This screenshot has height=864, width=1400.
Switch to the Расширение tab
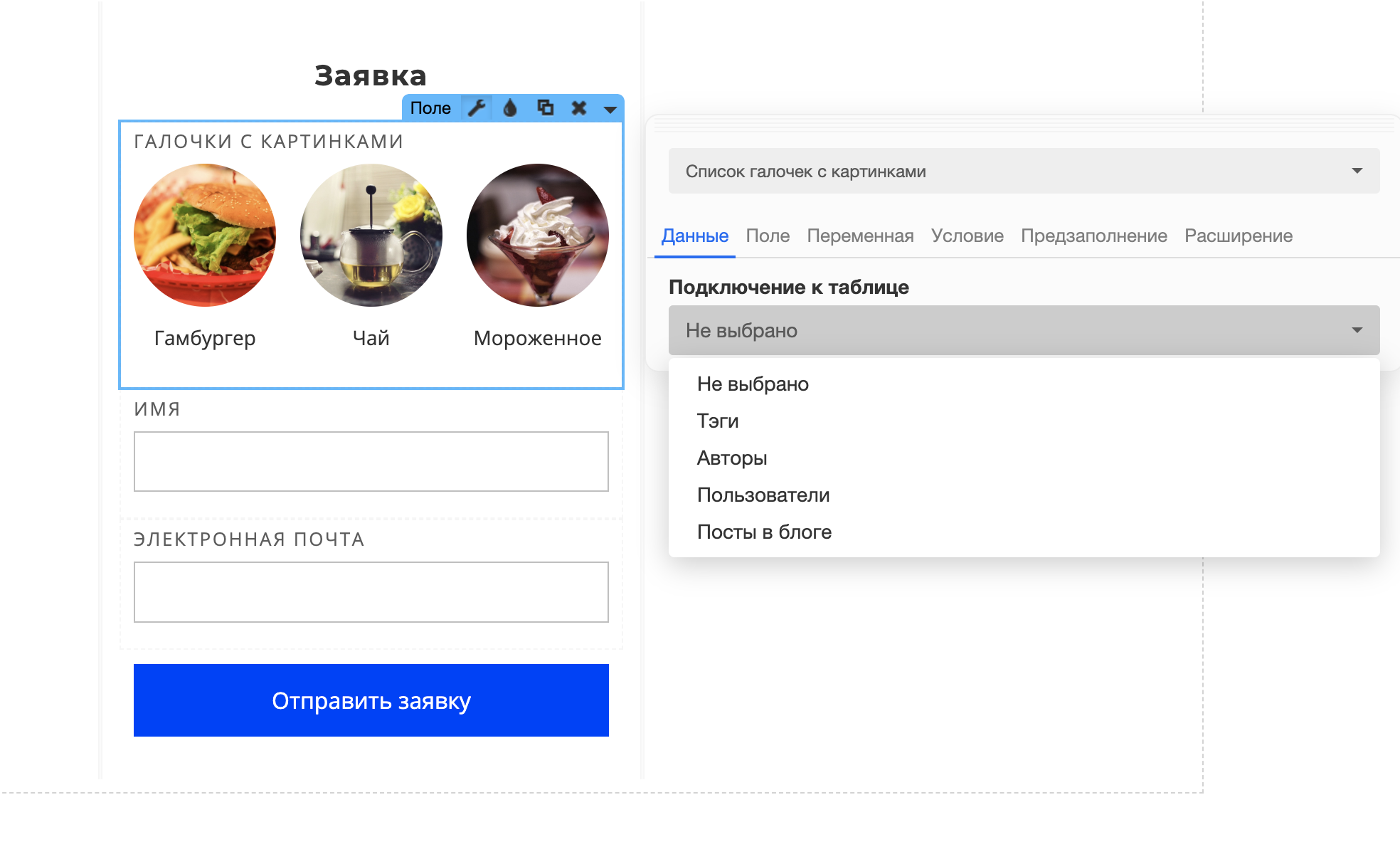point(1239,236)
